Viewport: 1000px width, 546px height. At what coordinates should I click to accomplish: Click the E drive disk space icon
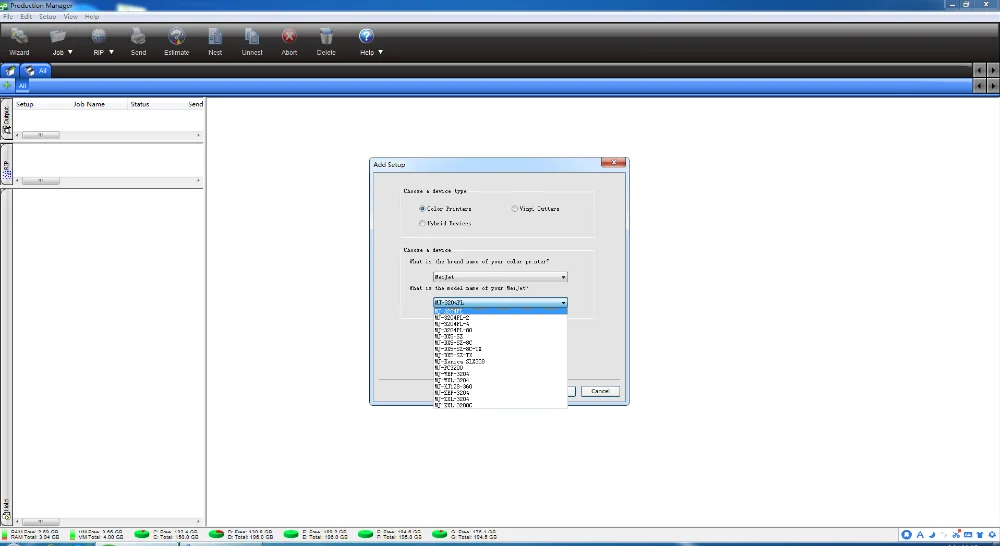click(291, 534)
